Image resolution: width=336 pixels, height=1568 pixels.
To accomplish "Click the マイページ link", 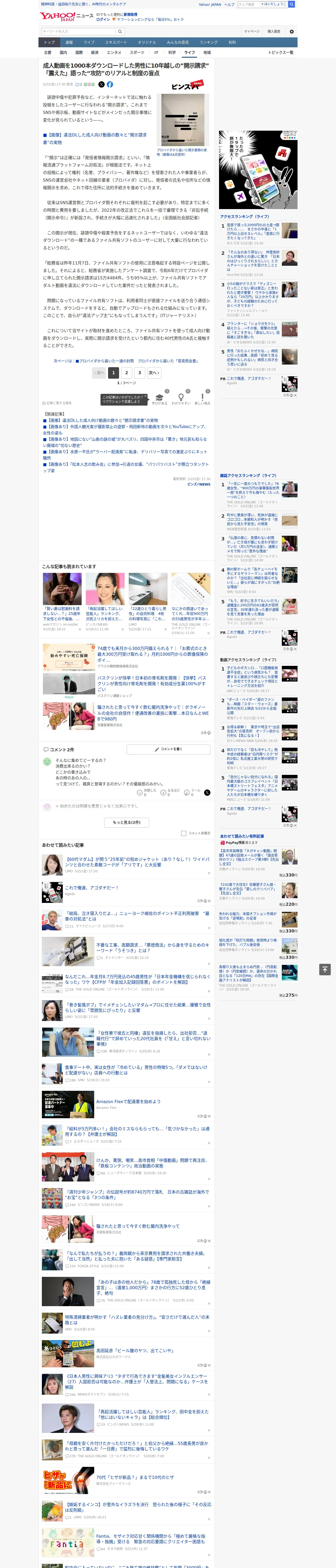I will [x=251, y=31].
